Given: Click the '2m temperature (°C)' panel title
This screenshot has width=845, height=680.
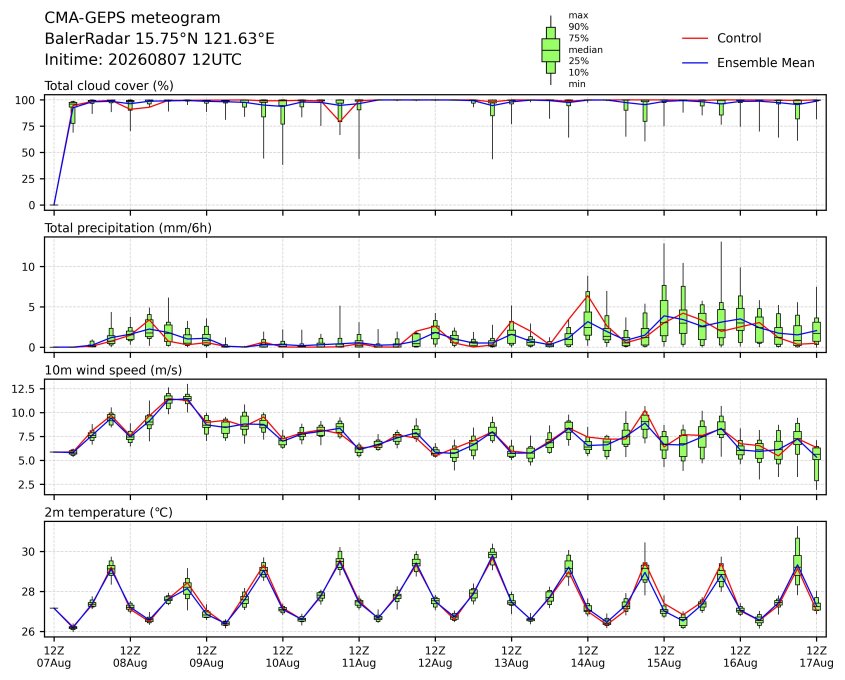Looking at the screenshot, I should coord(108,512).
